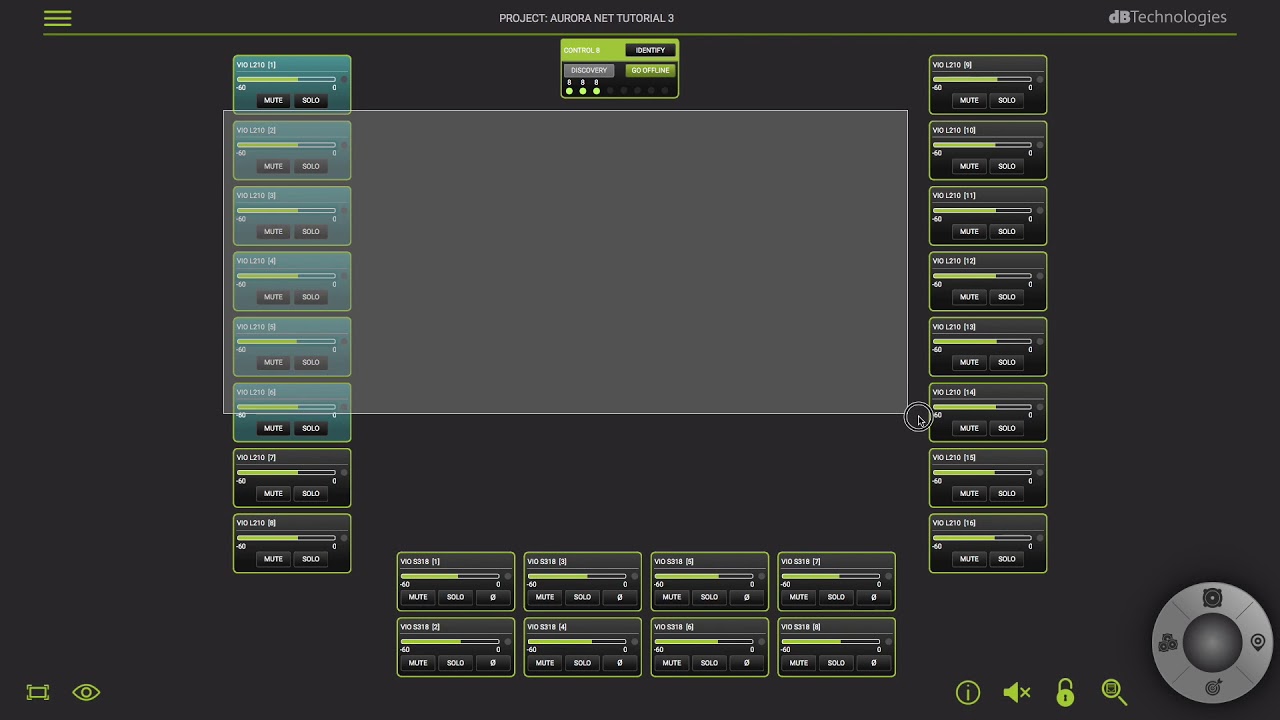Click VIO L210 [1] level slider
The image size is (1280, 720).
[x=286, y=79]
